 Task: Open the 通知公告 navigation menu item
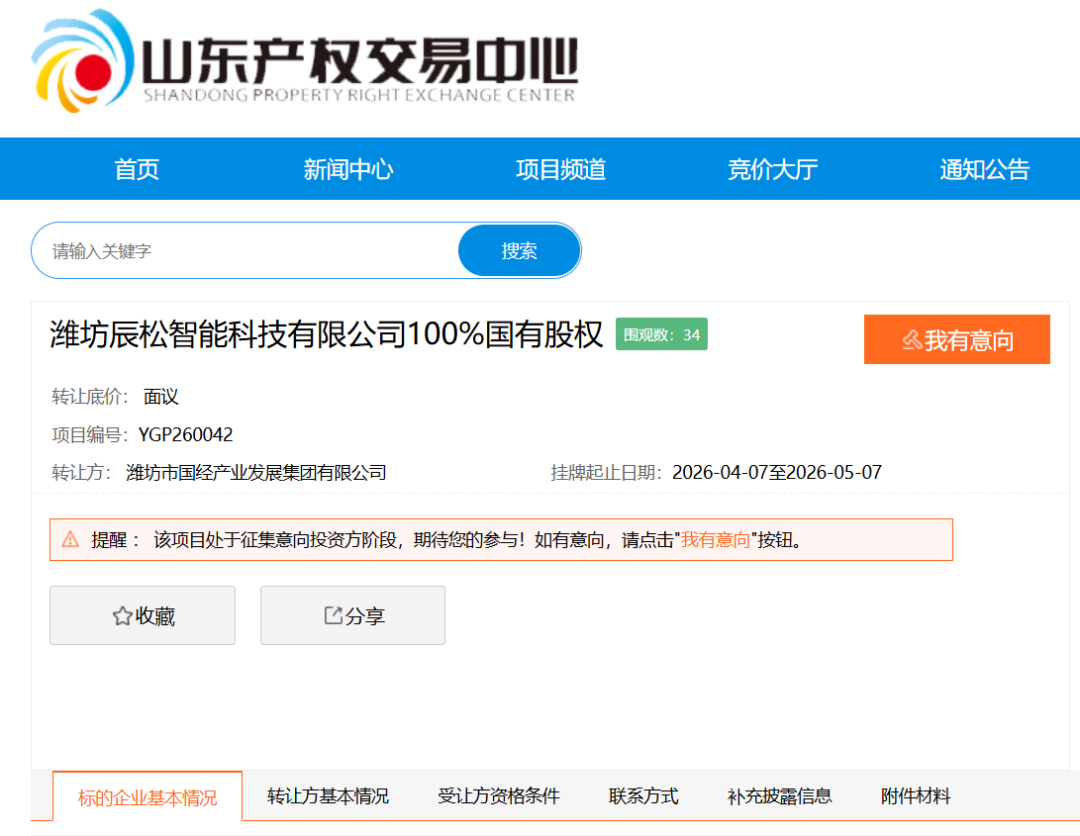(x=984, y=169)
